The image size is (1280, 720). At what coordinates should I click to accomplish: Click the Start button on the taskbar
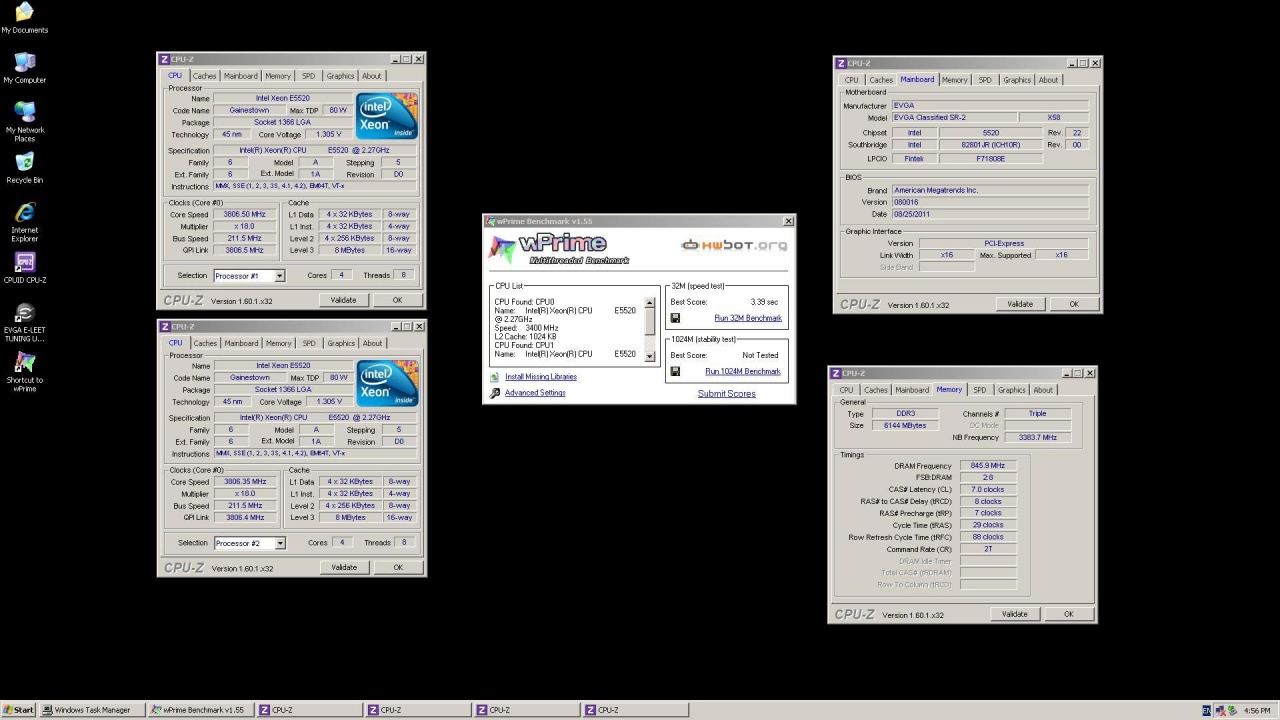[18, 710]
